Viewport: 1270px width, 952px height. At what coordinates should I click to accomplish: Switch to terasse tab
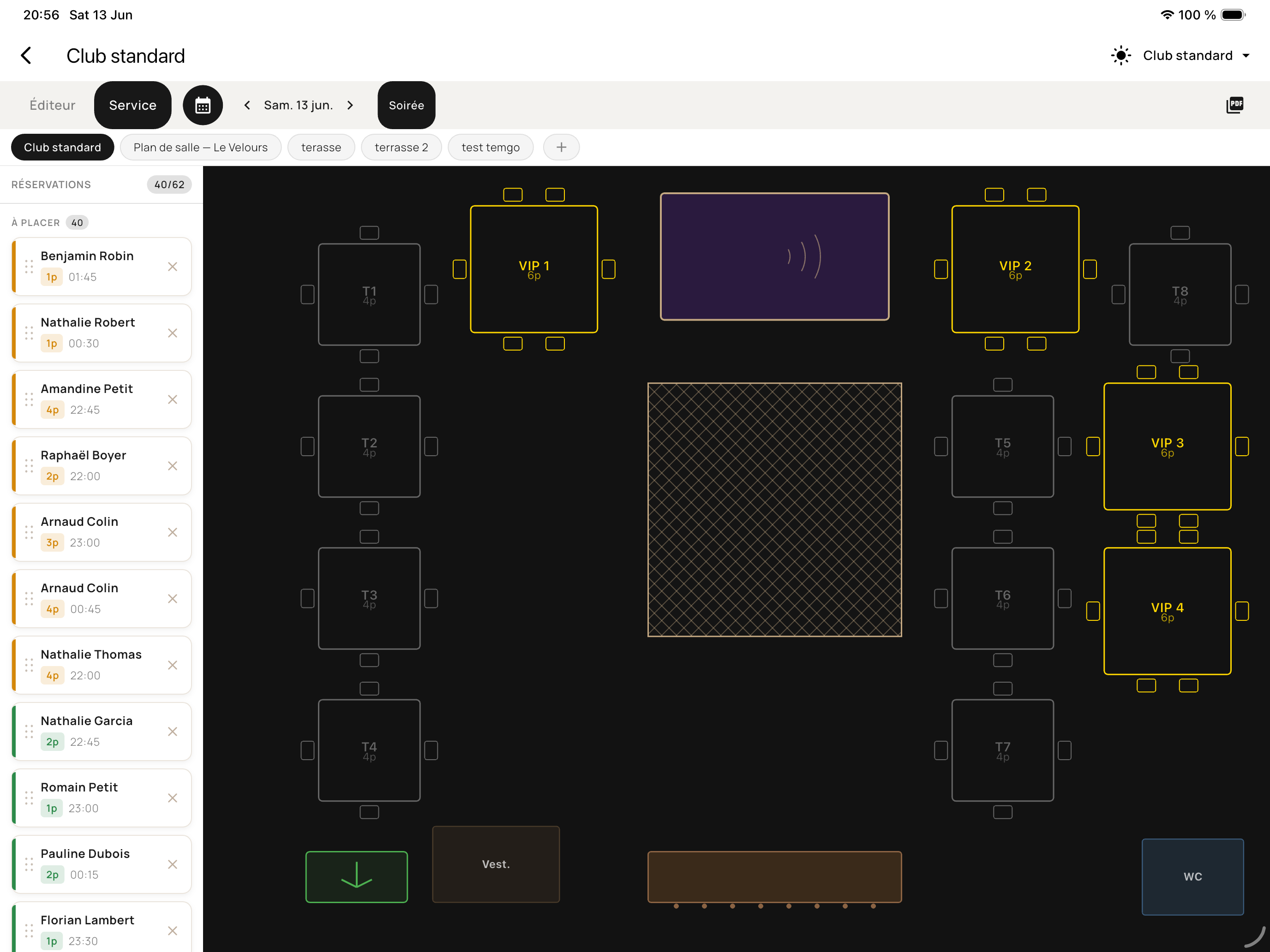(x=321, y=148)
